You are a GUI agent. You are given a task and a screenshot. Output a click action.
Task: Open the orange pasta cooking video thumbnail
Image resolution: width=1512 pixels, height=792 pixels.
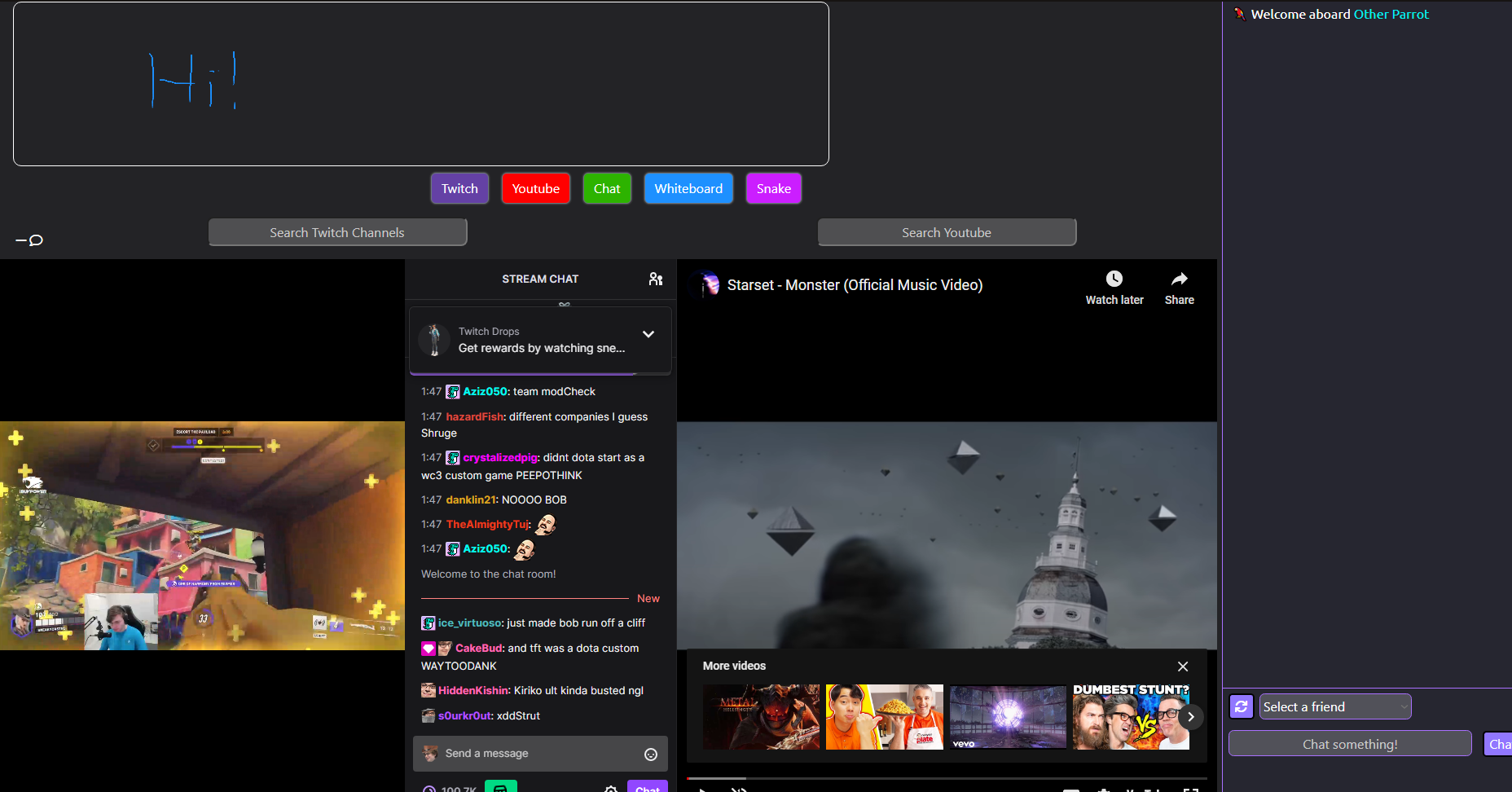click(x=885, y=717)
